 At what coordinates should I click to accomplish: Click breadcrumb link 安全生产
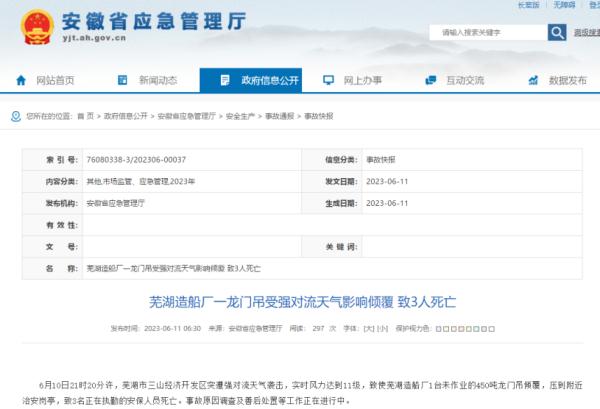240,116
